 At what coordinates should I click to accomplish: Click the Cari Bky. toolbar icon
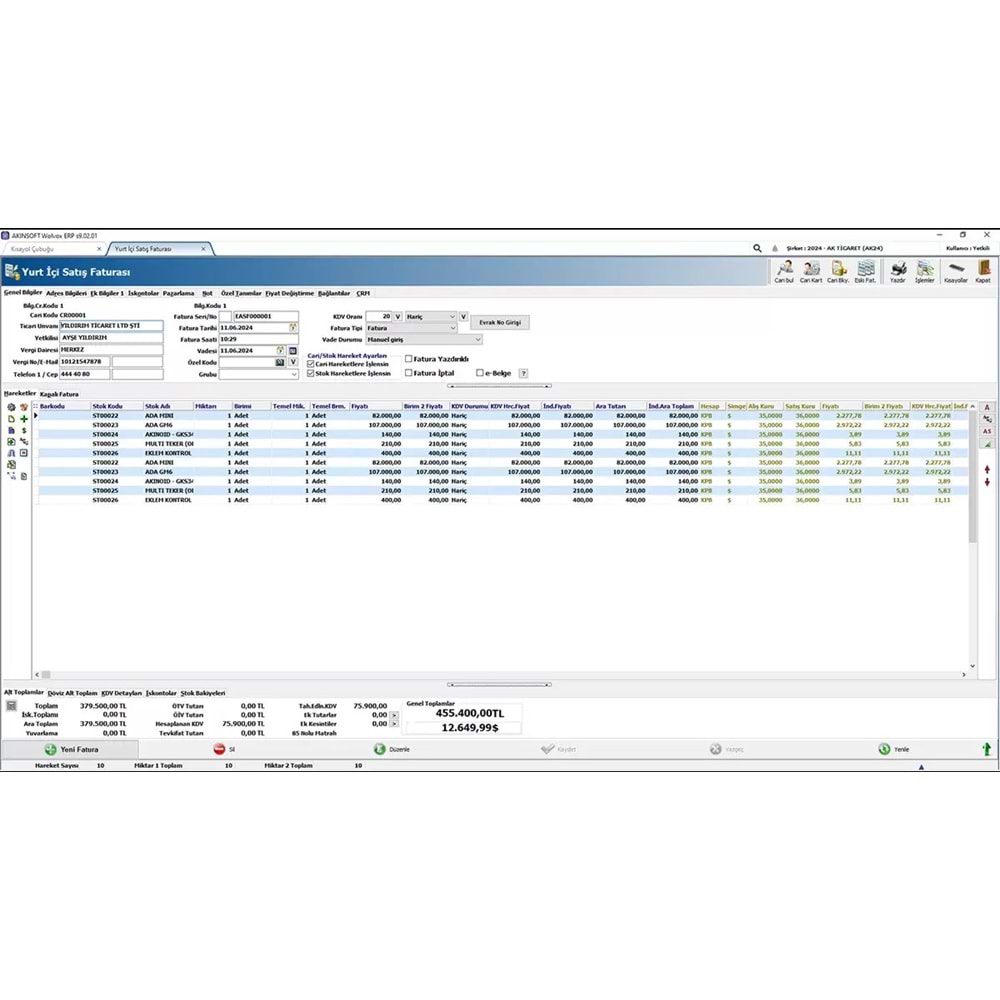tap(838, 271)
